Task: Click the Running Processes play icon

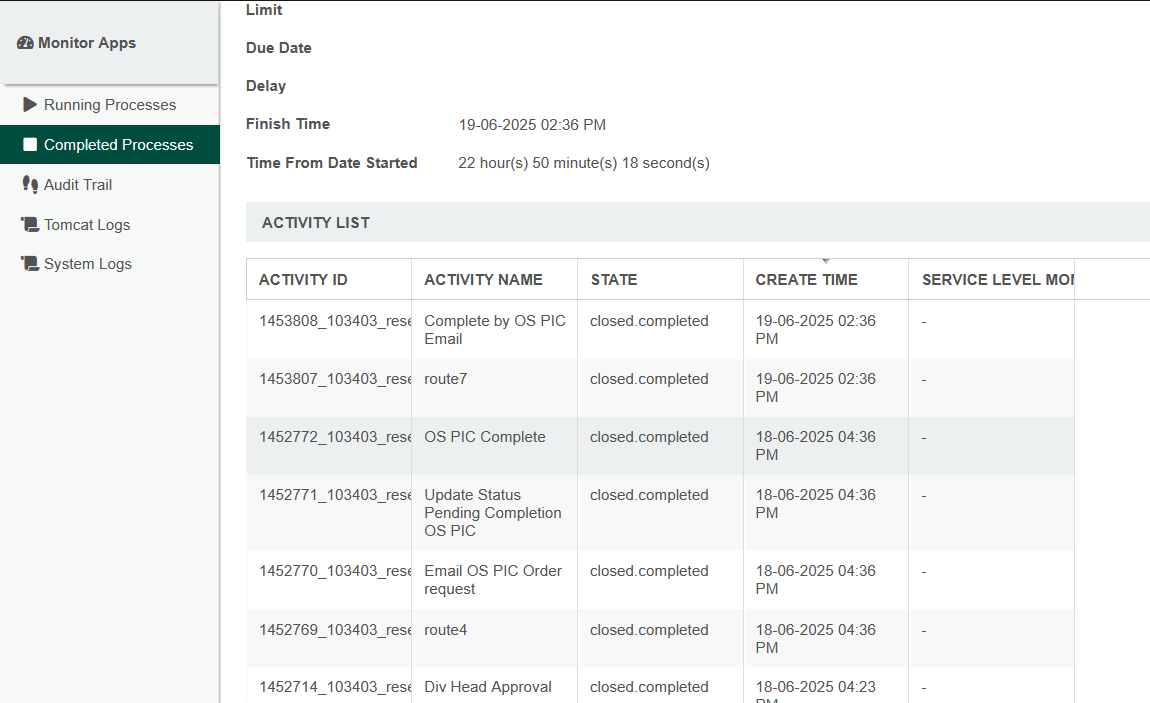Action: (x=30, y=105)
